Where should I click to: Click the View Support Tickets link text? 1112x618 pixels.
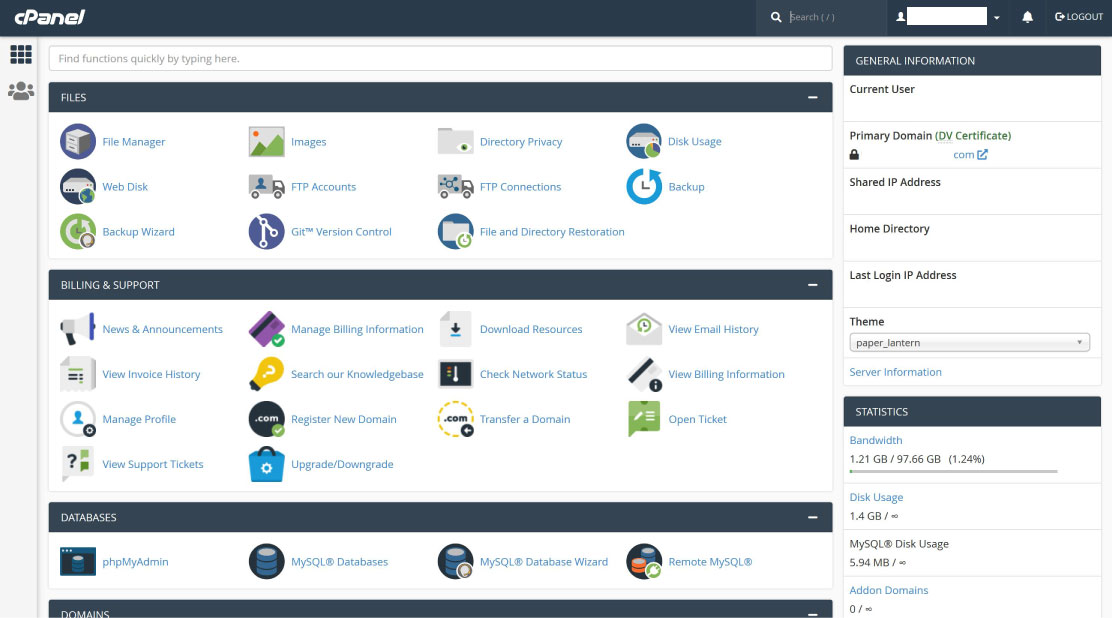(152, 464)
